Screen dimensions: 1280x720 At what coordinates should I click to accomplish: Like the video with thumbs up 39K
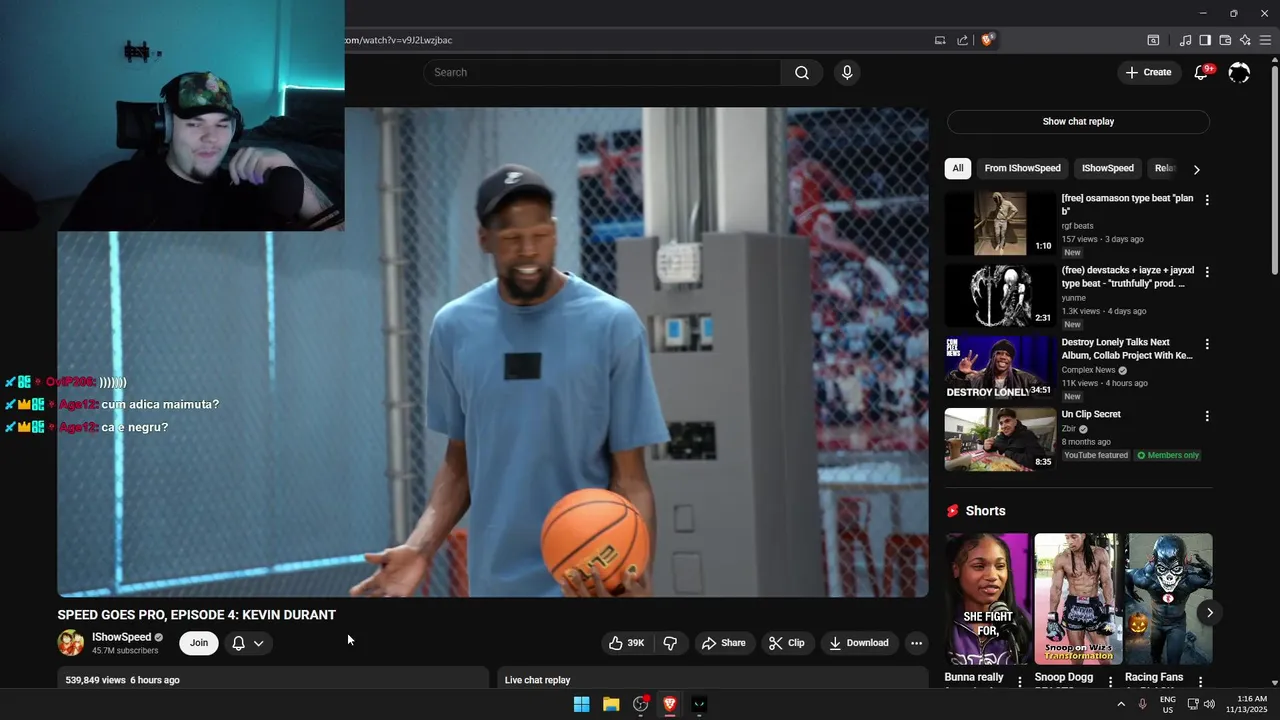(627, 643)
